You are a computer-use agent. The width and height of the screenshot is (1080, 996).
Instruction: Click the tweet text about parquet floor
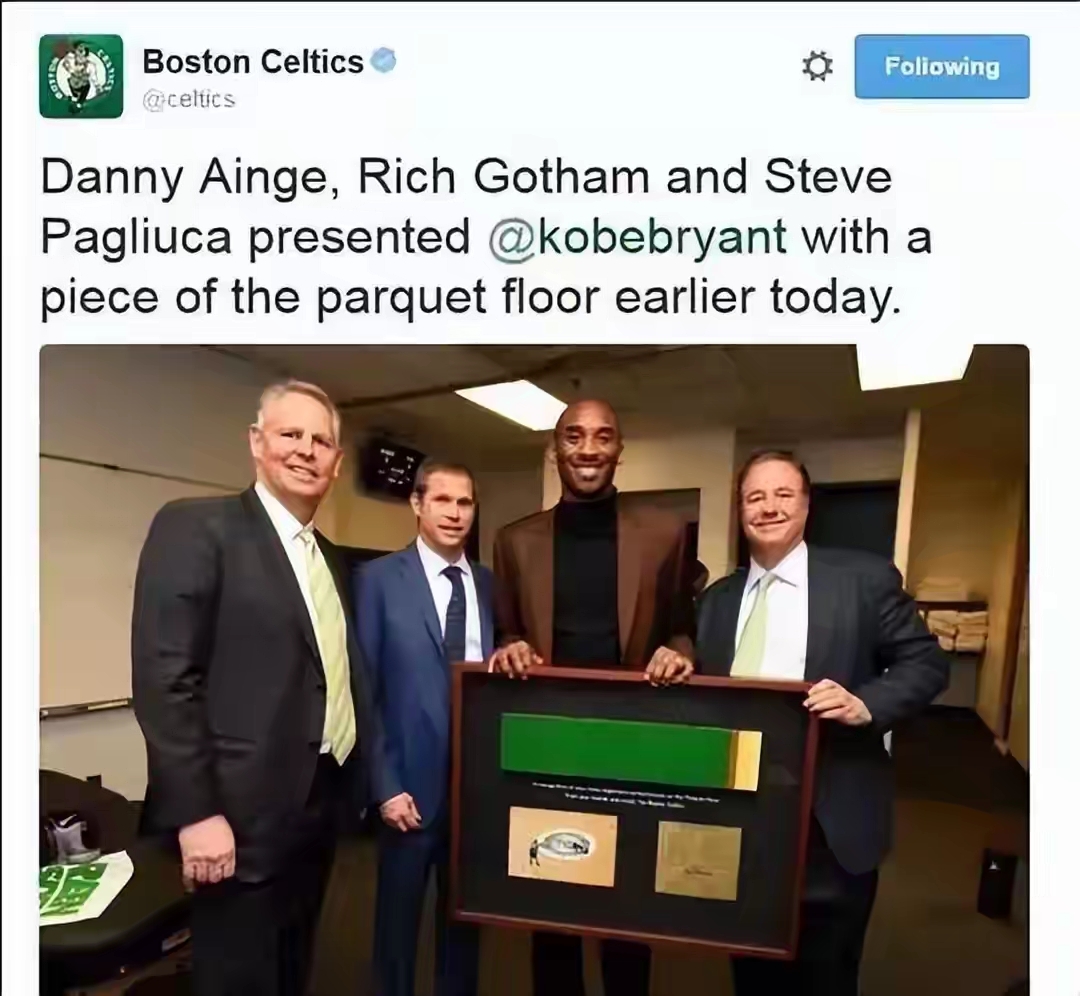point(486,237)
